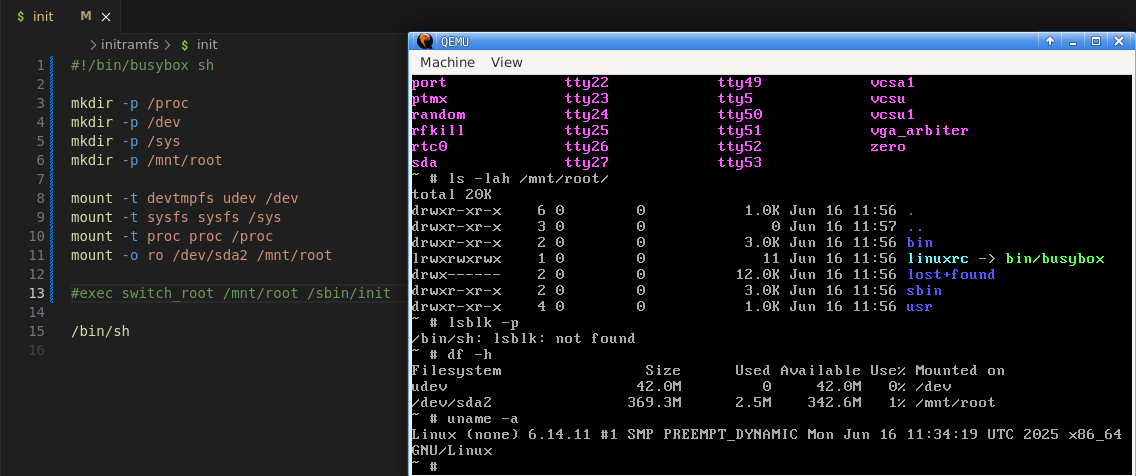
Task: Open initramfs folder in the breadcrumb
Action: point(130,45)
